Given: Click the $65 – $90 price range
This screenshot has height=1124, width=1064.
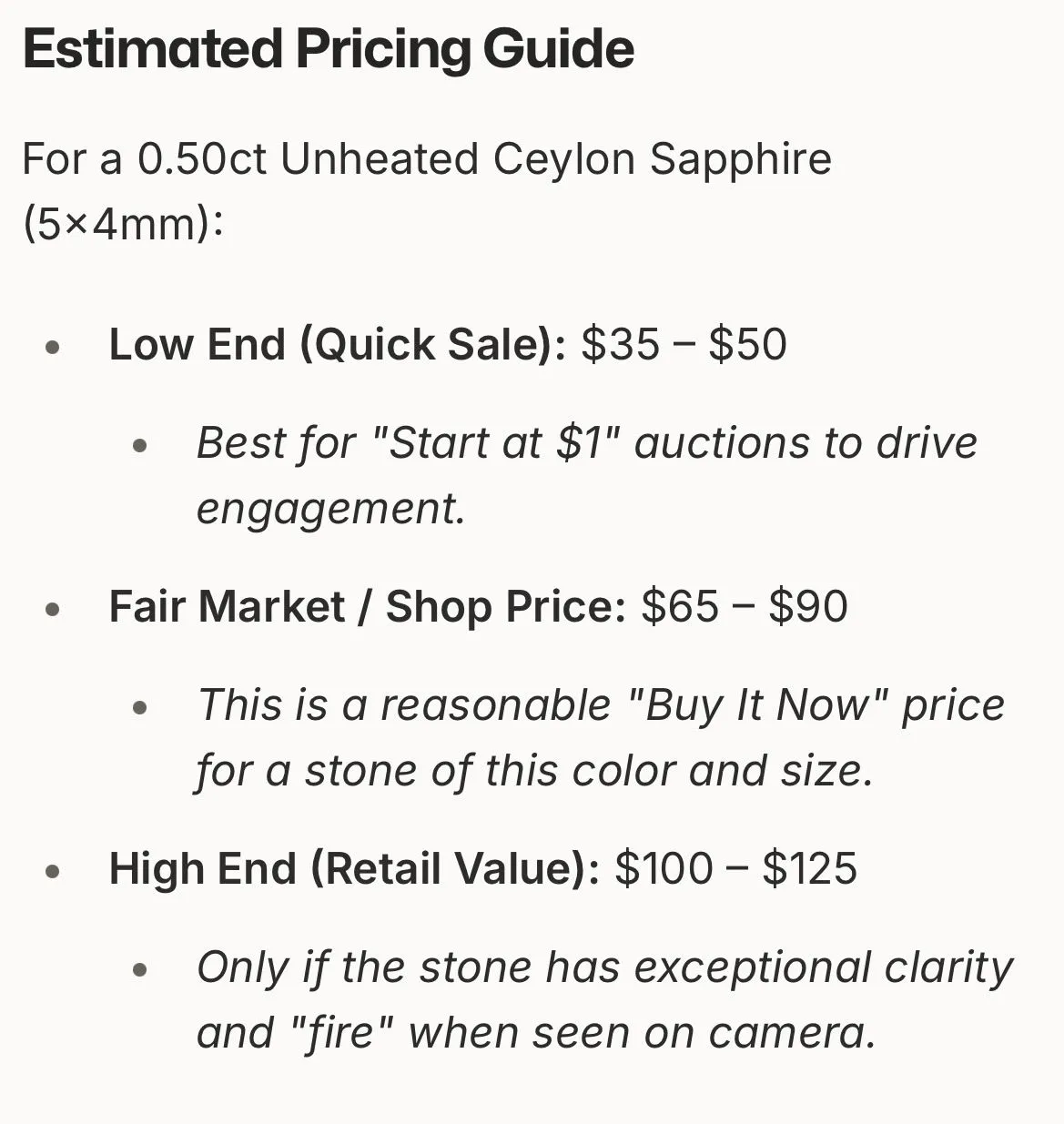Looking at the screenshot, I should click(745, 607).
